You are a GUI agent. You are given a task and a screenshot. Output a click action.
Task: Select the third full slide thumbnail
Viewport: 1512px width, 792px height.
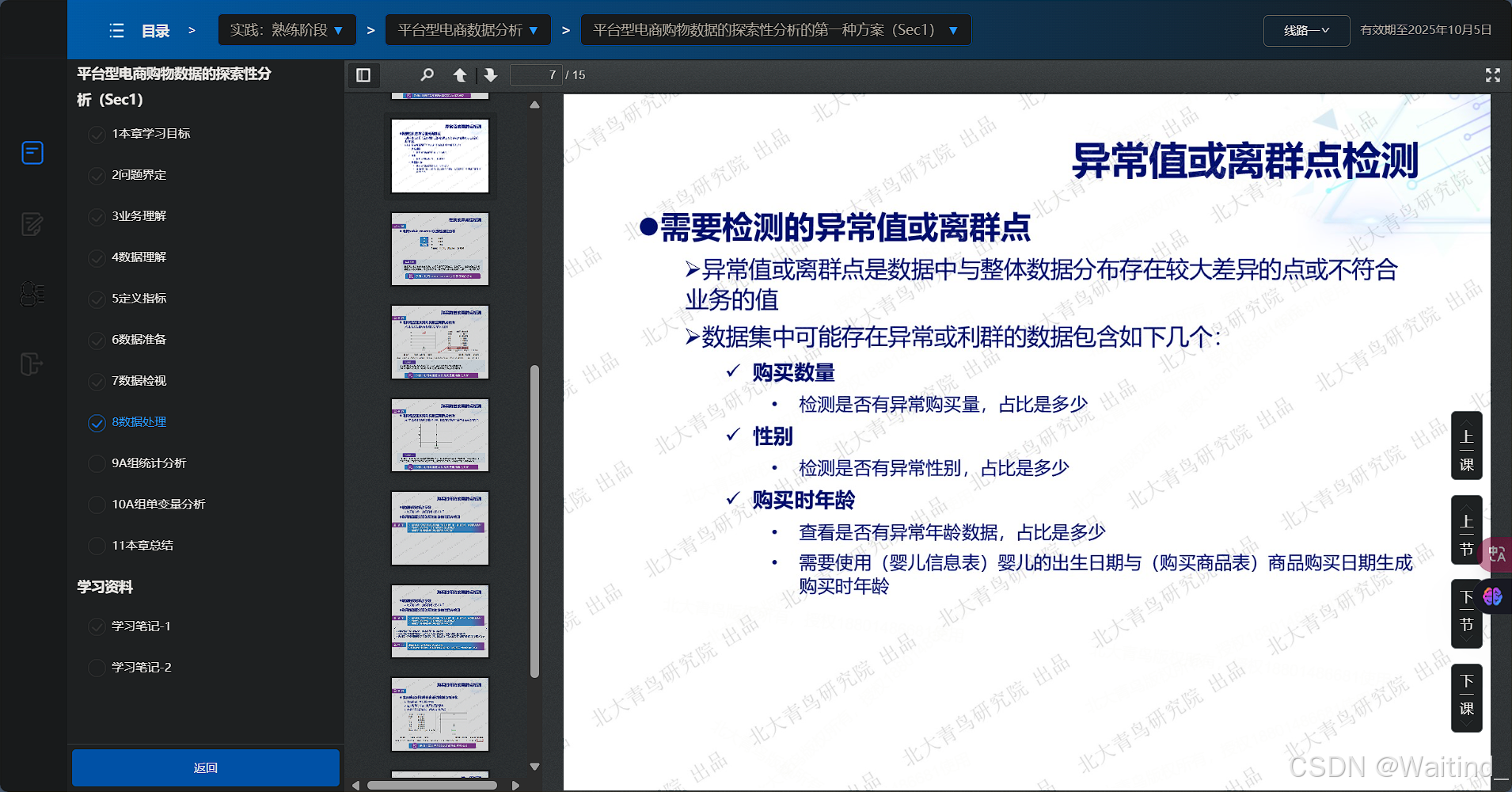point(440,342)
